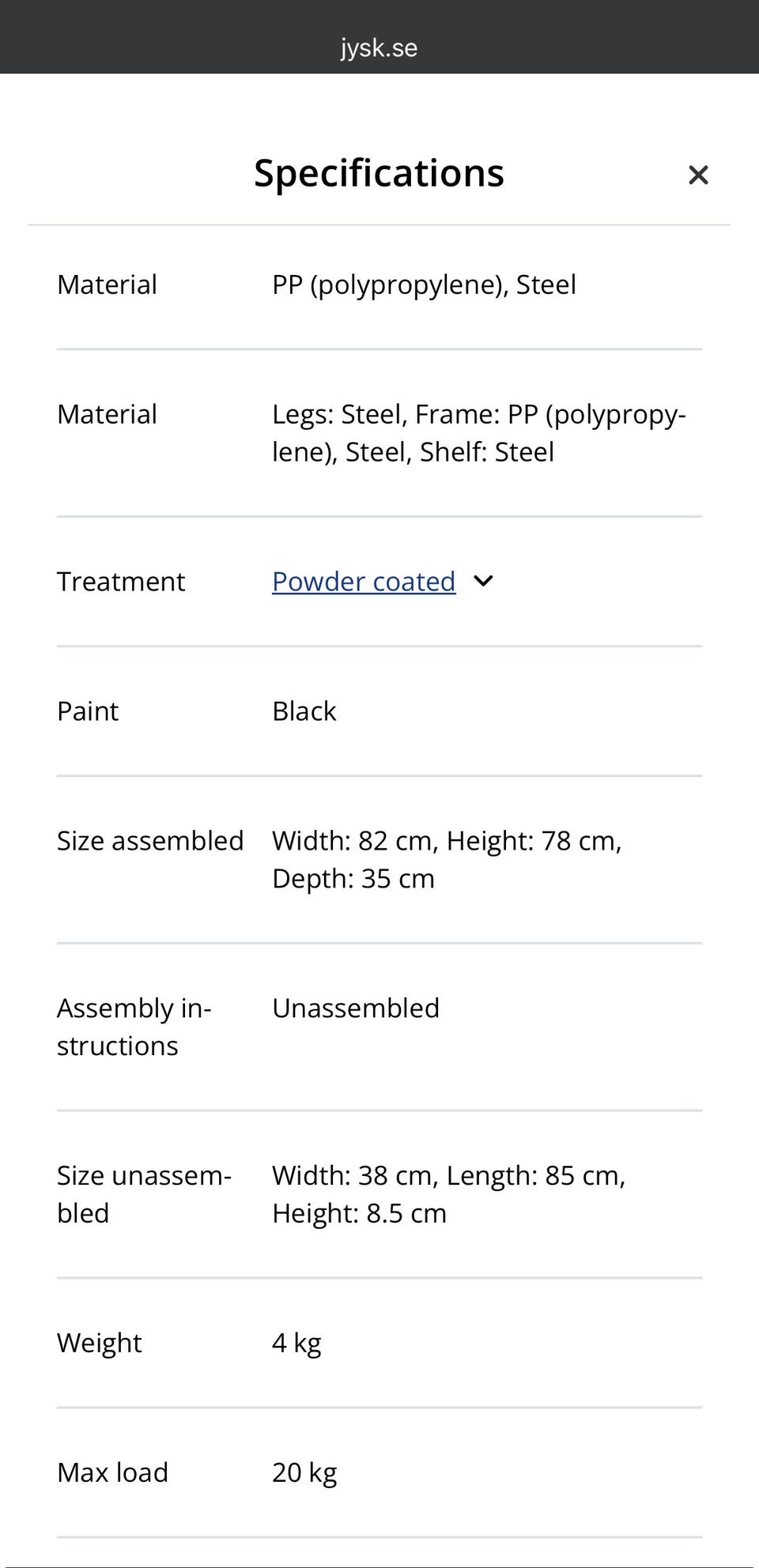Expand the Treatment chevron arrow
Screen dimensions: 759x1568
pyautogui.click(x=483, y=582)
